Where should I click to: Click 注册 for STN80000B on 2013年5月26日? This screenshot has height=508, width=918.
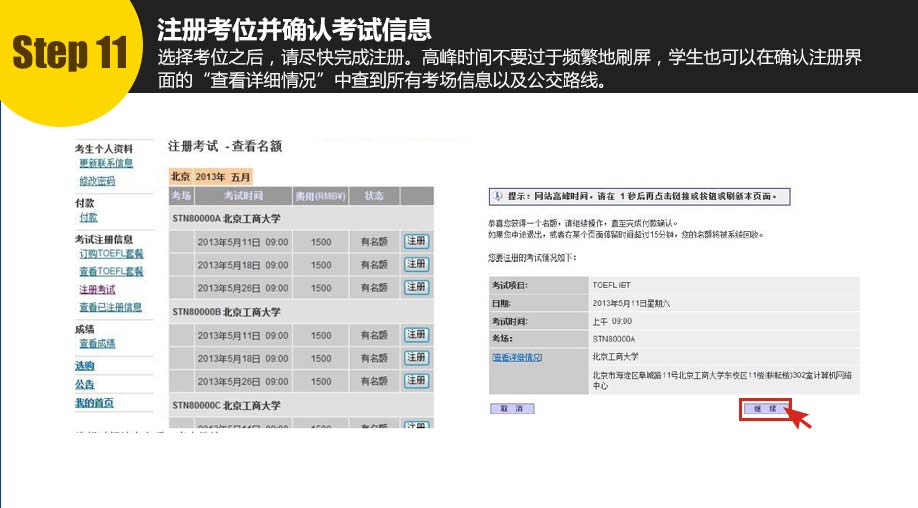click(x=416, y=380)
